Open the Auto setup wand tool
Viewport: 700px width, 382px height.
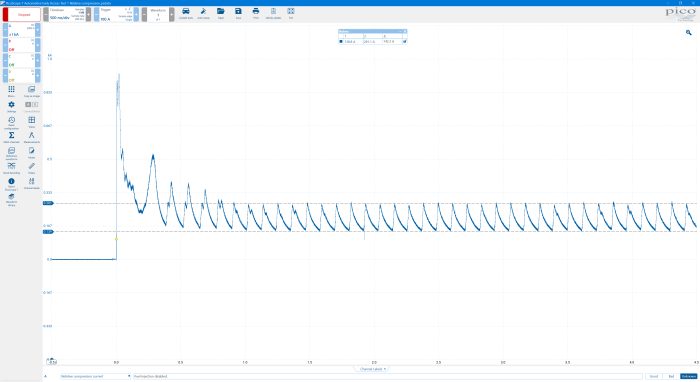point(203,13)
